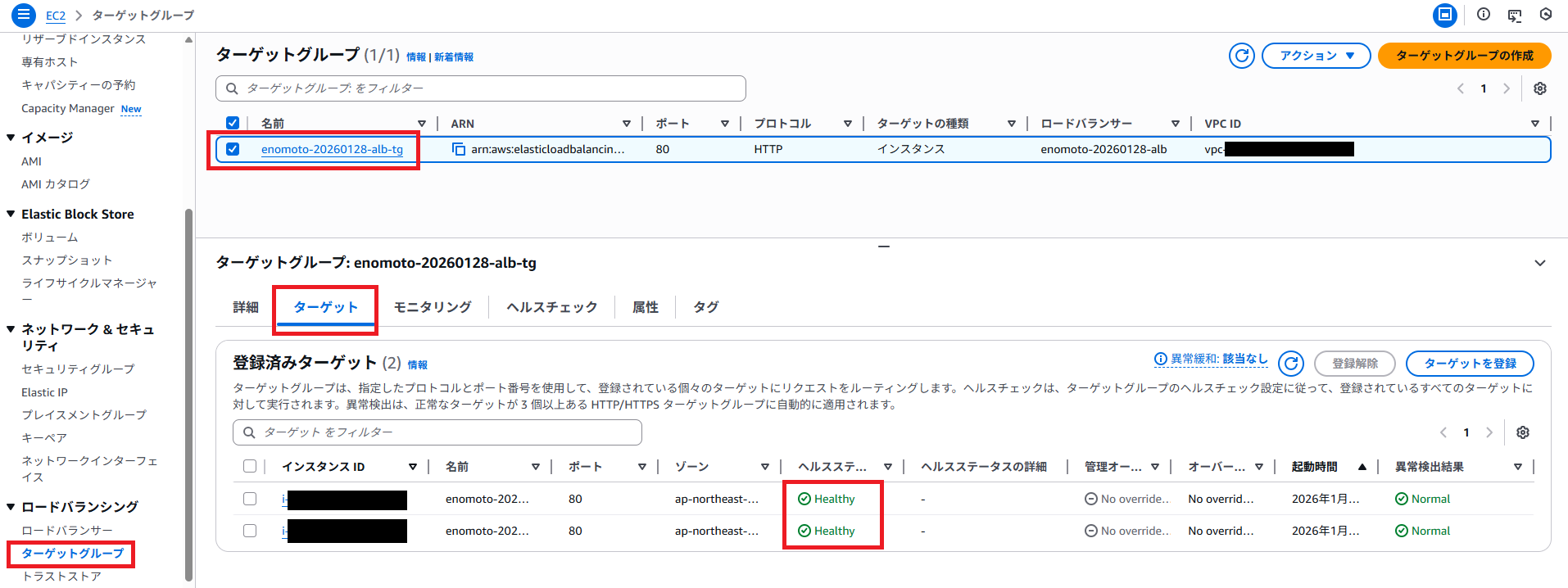The height and width of the screenshot is (588, 1568).
Task: Open registered targets table settings gear
Action: 1522,432
